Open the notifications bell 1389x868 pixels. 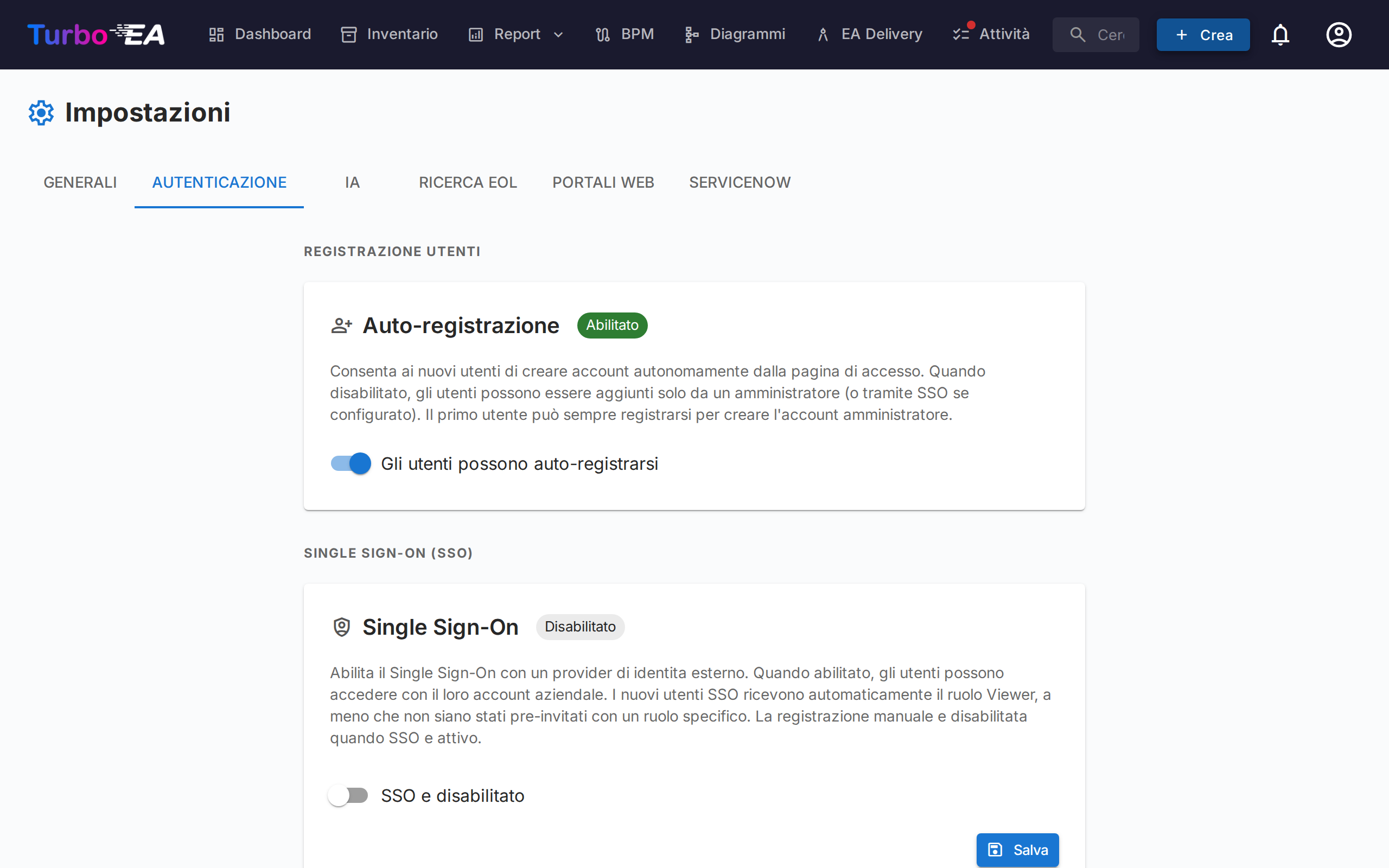1280,34
